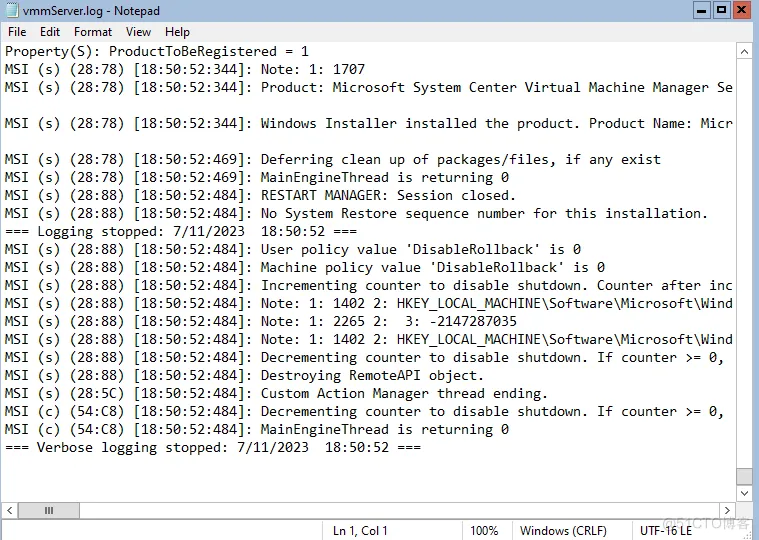The height and width of the screenshot is (540, 759).
Task: Click 'Deferring clean up of packages/files' line
Action: [333, 159]
